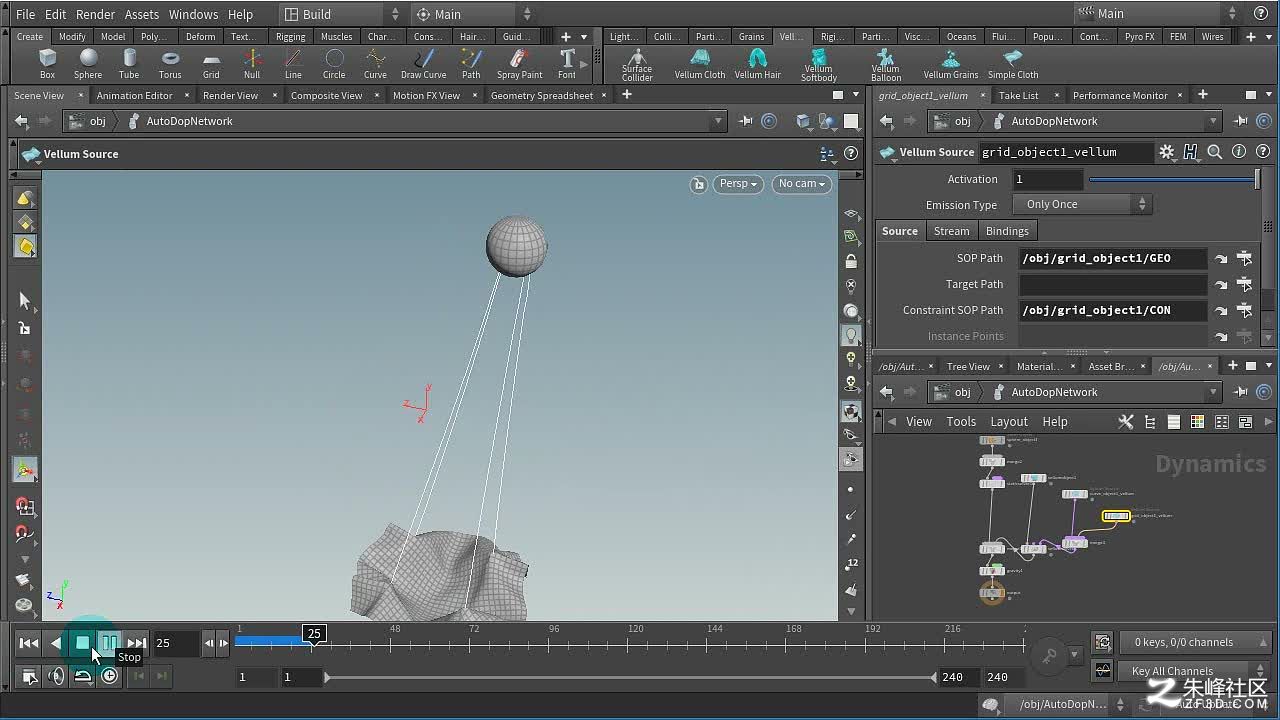This screenshot has width=1280, height=720.
Task: Select the Spray Paint tool
Action: 520,64
